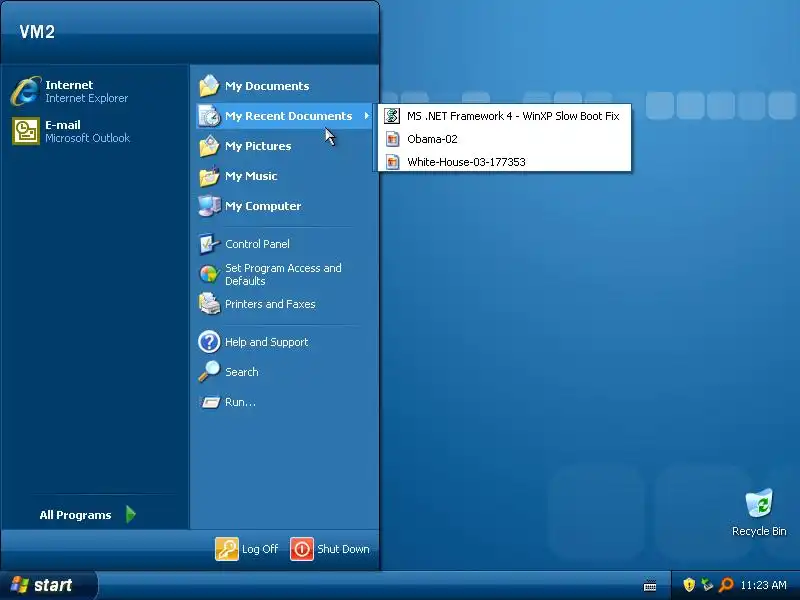The width and height of the screenshot is (800, 600).
Task: Click the orange magnifier tray icon
Action: (x=726, y=584)
